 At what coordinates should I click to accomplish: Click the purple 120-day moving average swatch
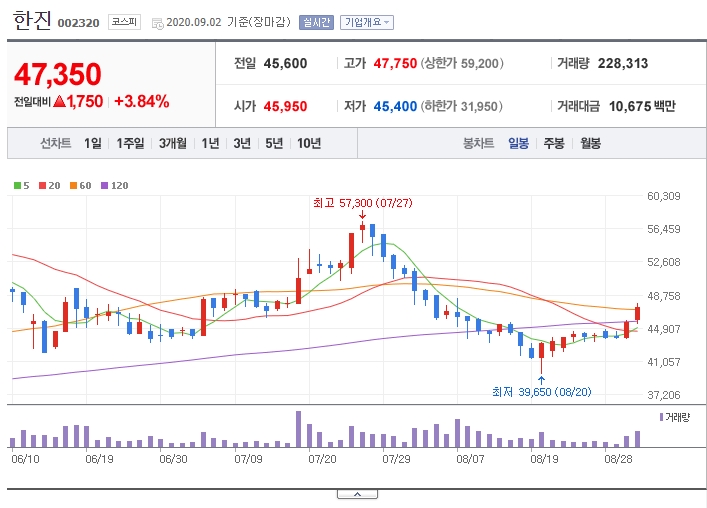105,185
